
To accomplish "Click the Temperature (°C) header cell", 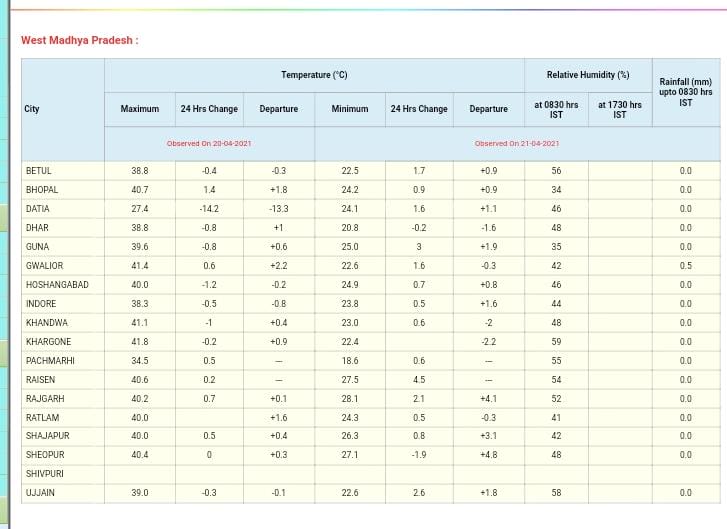I will click(314, 75).
